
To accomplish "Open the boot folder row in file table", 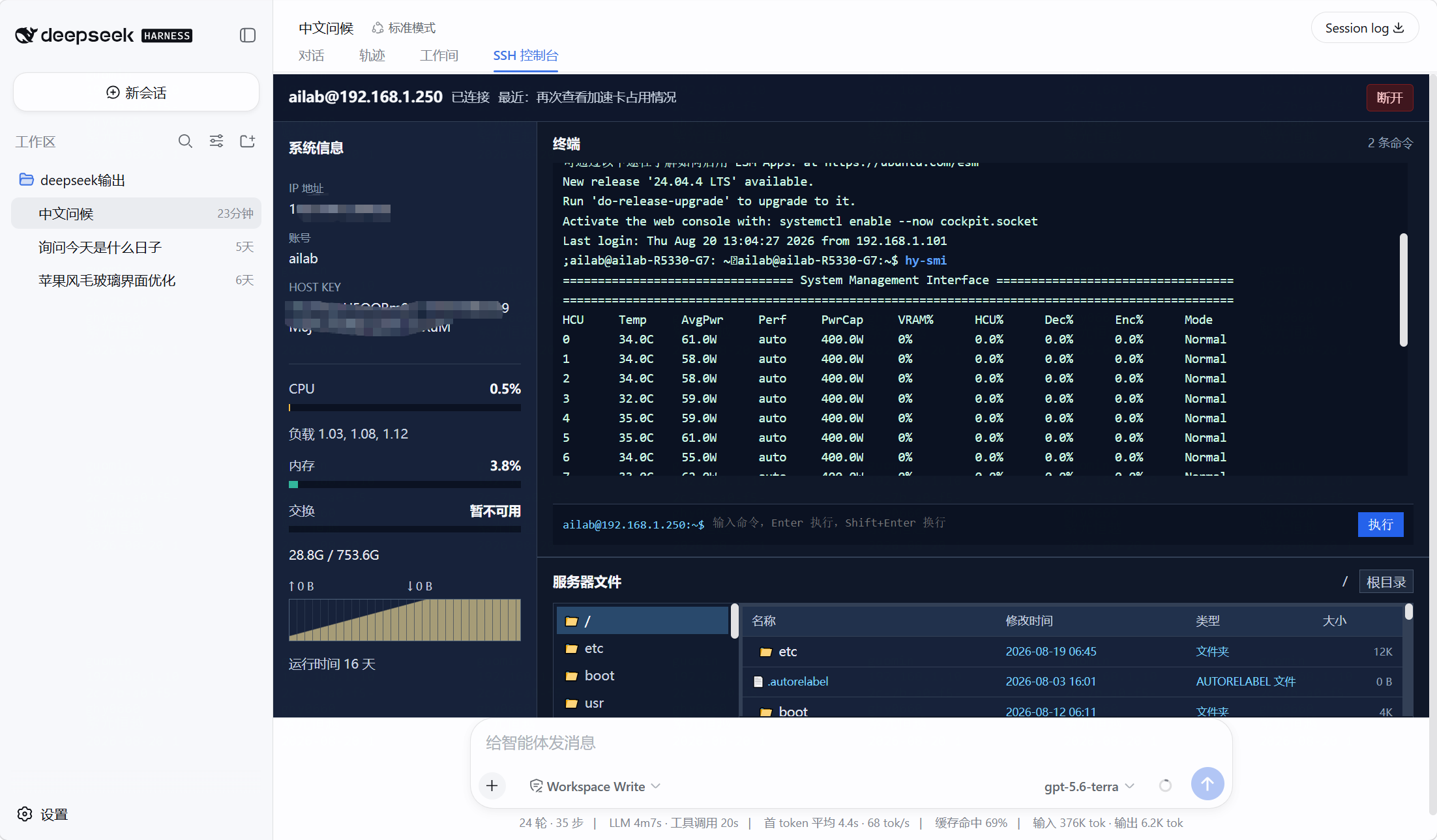I will coord(1073,709).
